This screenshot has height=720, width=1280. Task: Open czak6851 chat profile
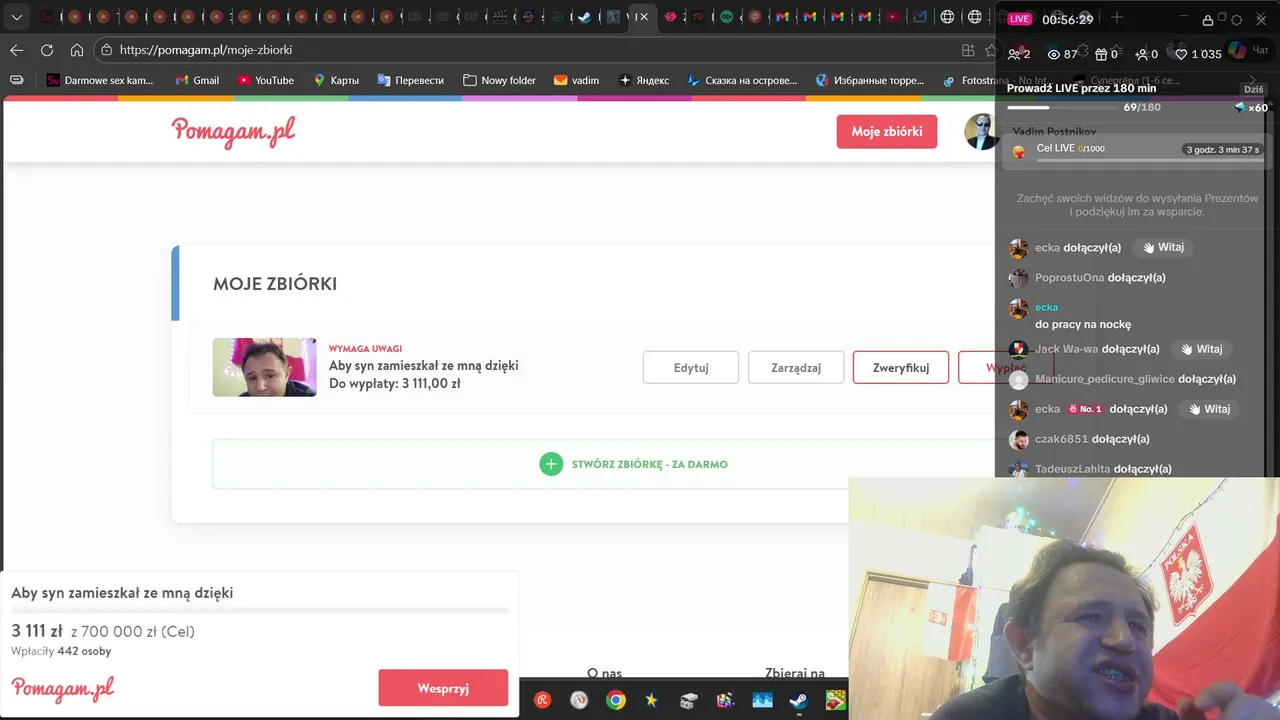(x=1062, y=439)
